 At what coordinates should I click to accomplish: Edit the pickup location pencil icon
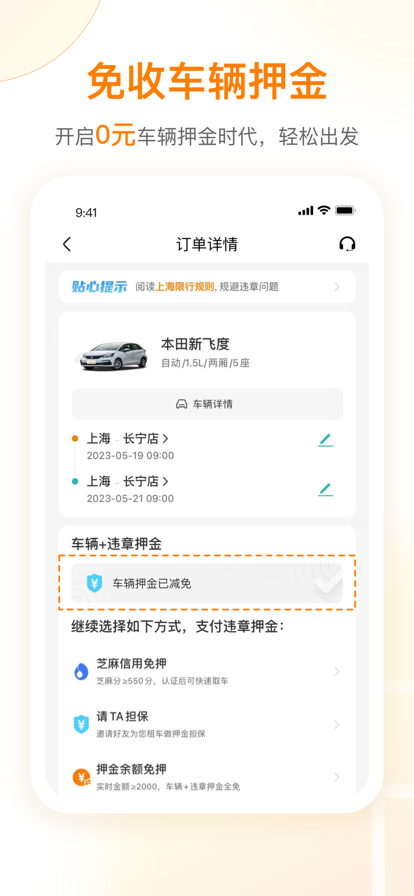coord(325,440)
